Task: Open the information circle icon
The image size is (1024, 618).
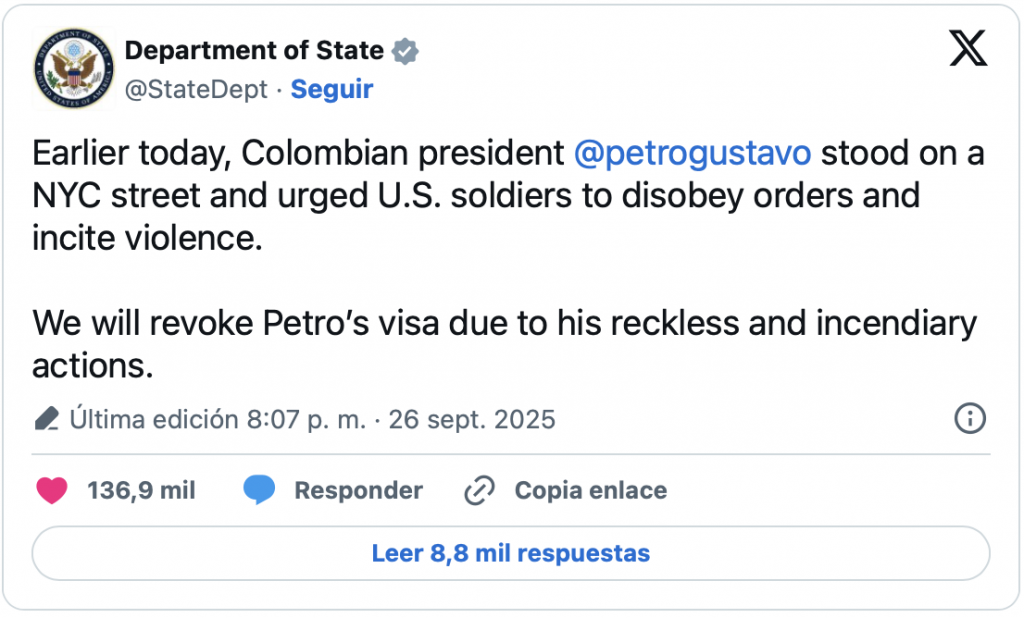Action: (970, 418)
